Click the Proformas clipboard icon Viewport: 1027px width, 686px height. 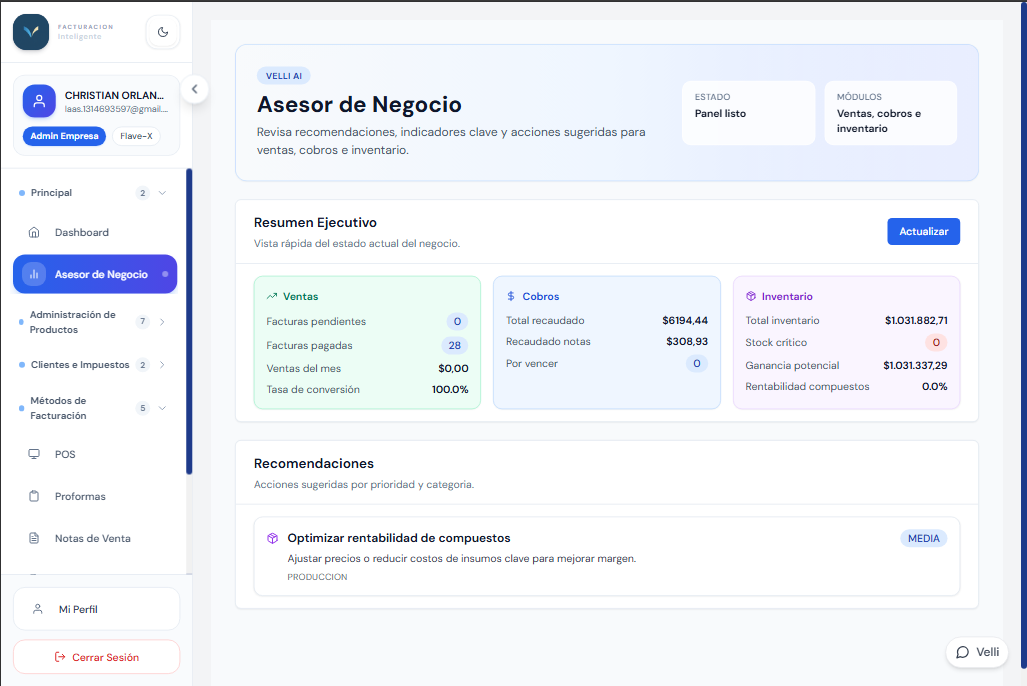click(34, 496)
